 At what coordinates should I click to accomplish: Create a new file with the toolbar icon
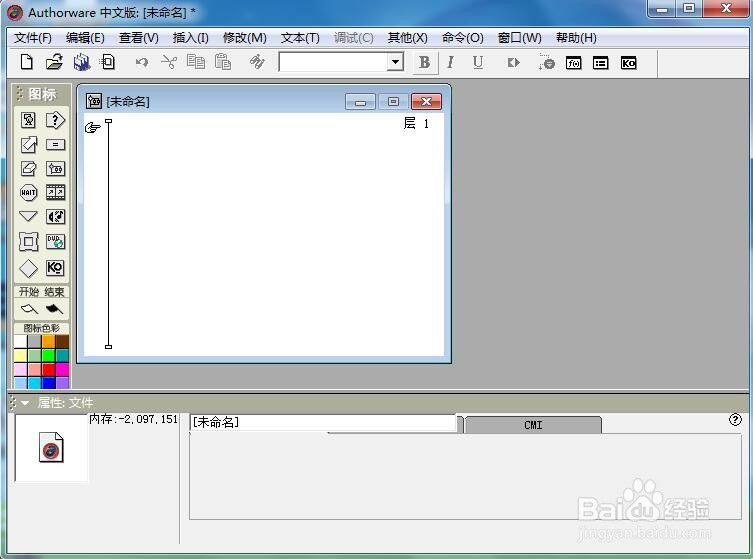(26, 62)
